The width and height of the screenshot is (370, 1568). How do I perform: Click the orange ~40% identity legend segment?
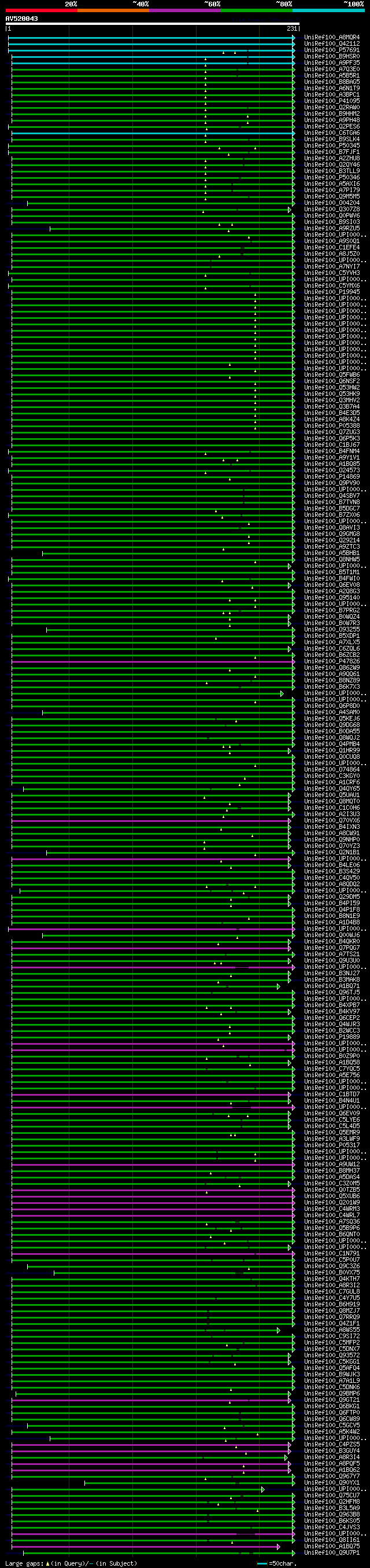[113, 10]
